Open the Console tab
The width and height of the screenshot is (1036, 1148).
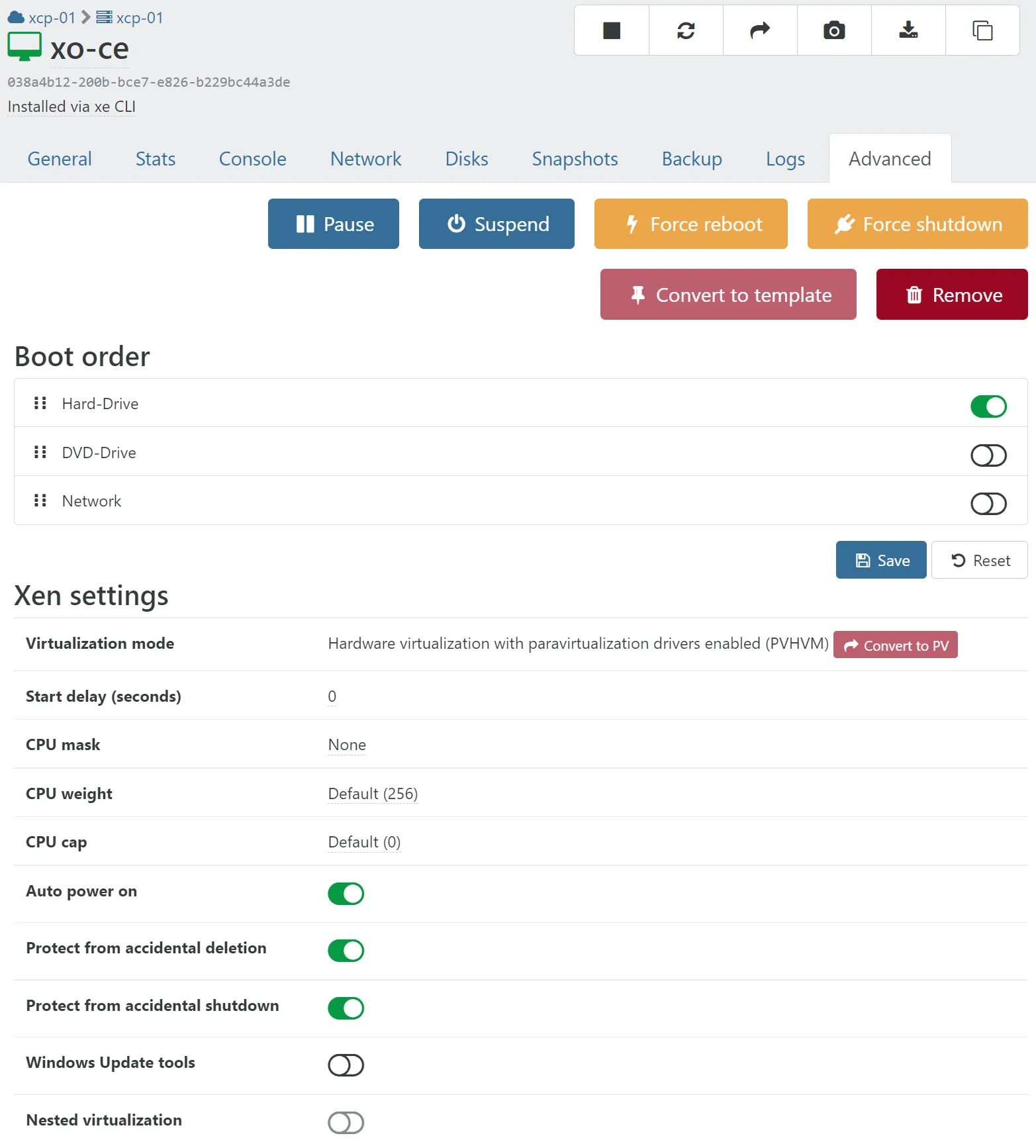(x=252, y=159)
